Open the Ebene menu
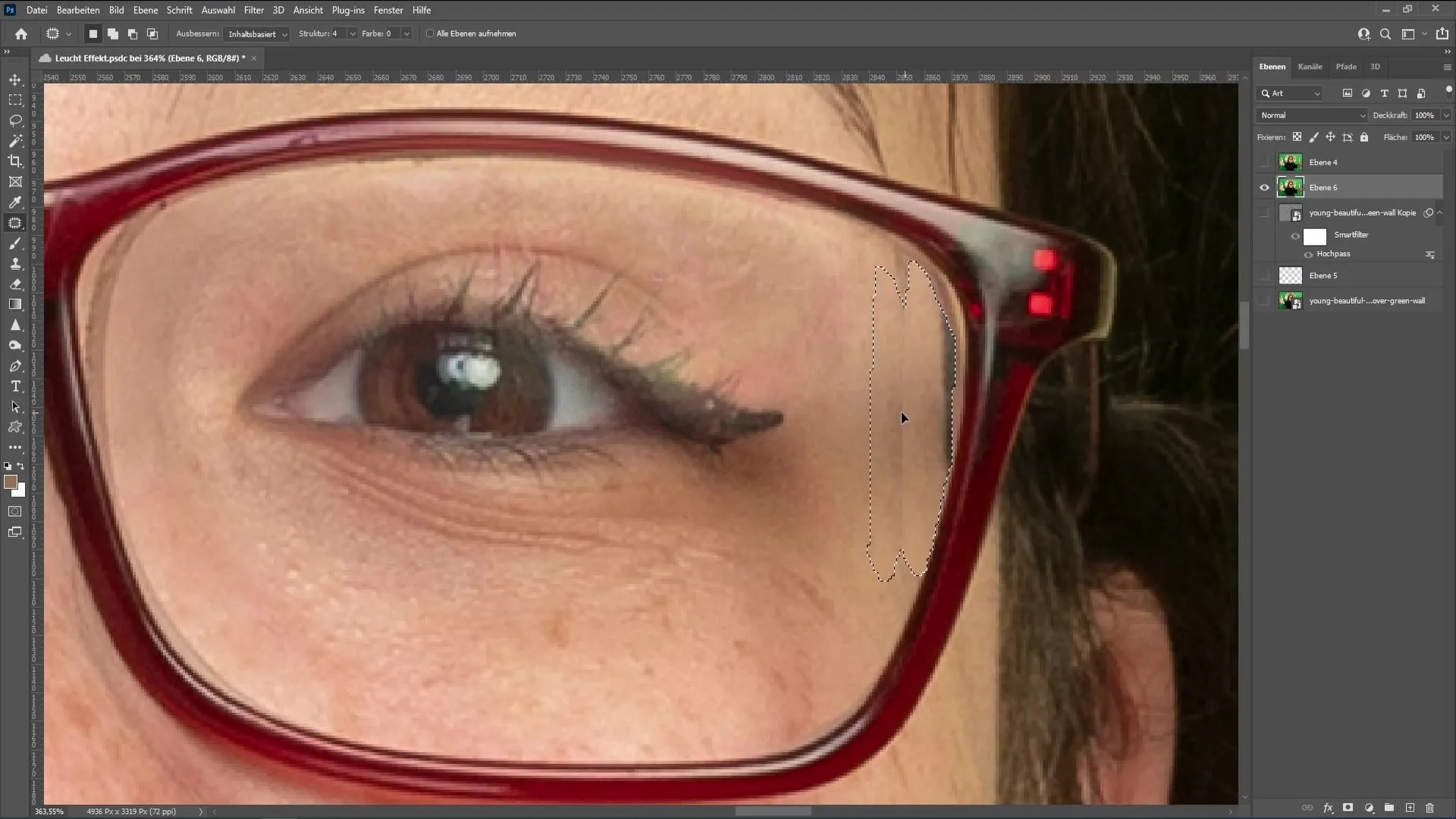 coord(145,10)
